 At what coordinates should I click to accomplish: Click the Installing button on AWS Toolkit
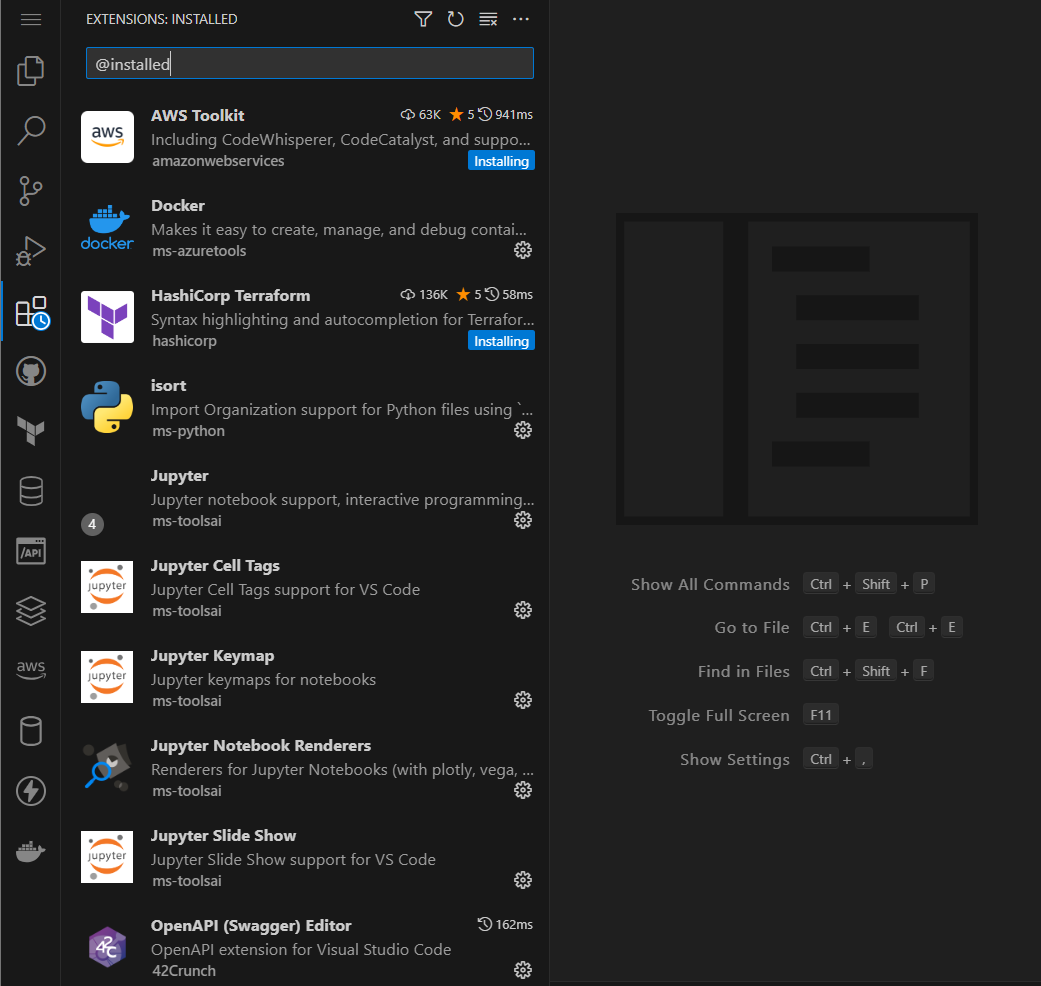click(501, 160)
